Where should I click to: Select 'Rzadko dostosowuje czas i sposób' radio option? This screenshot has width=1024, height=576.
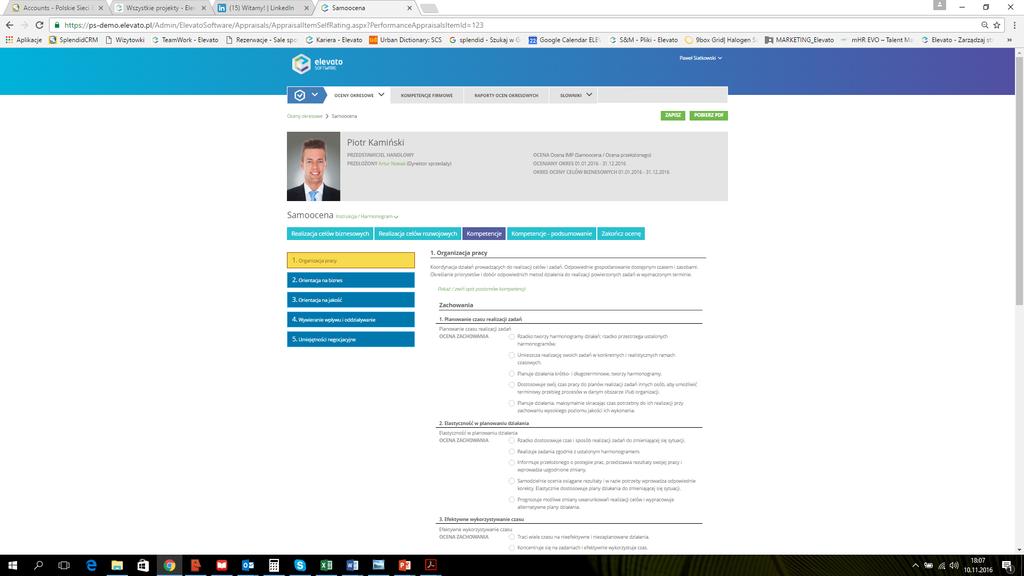pos(512,440)
